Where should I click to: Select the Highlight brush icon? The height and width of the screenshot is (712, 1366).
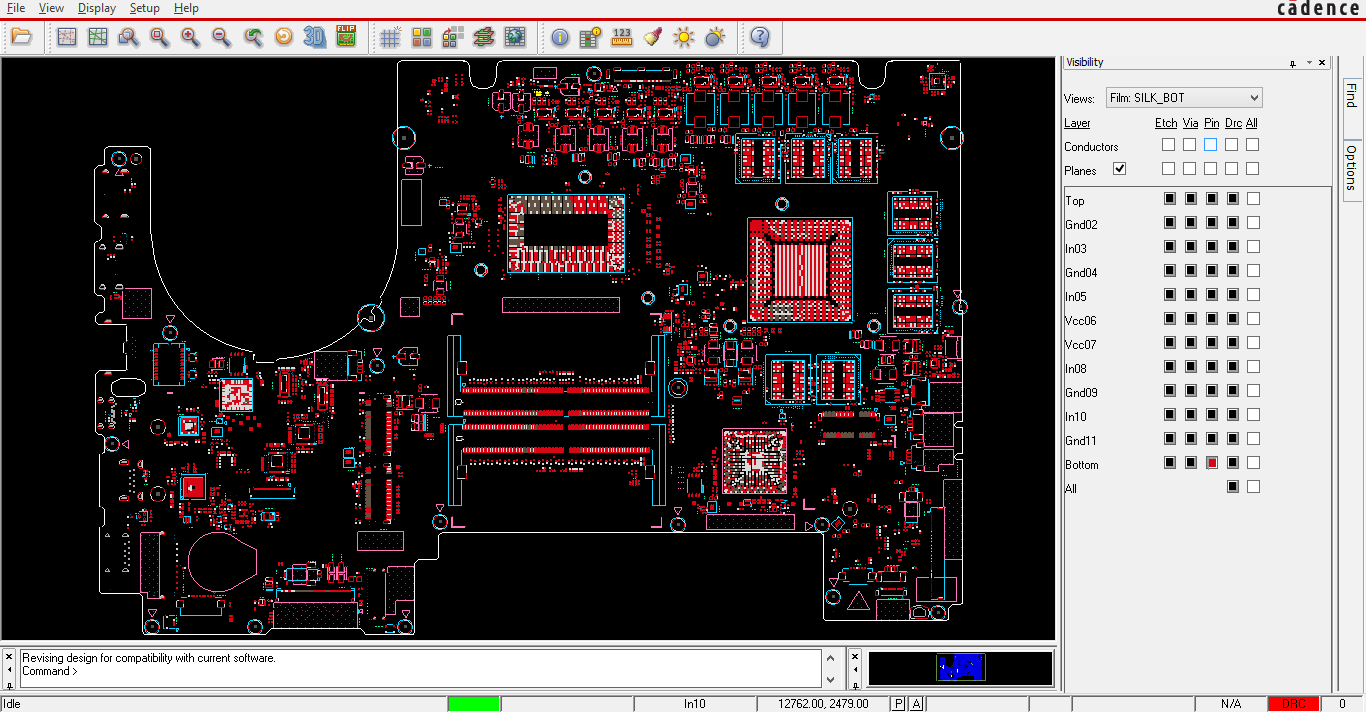pos(653,38)
